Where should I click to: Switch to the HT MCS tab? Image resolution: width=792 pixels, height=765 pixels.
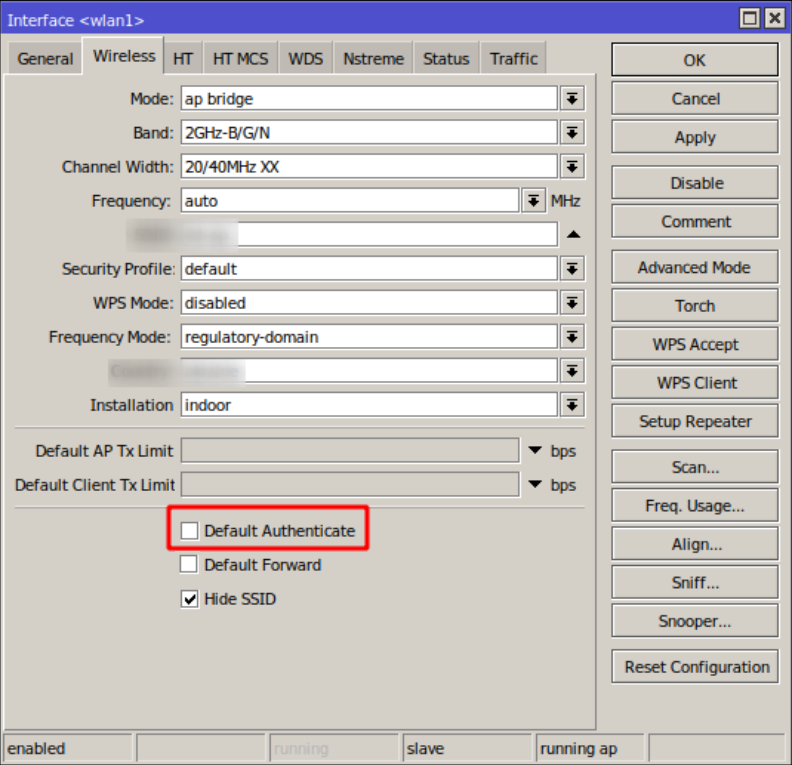(240, 59)
